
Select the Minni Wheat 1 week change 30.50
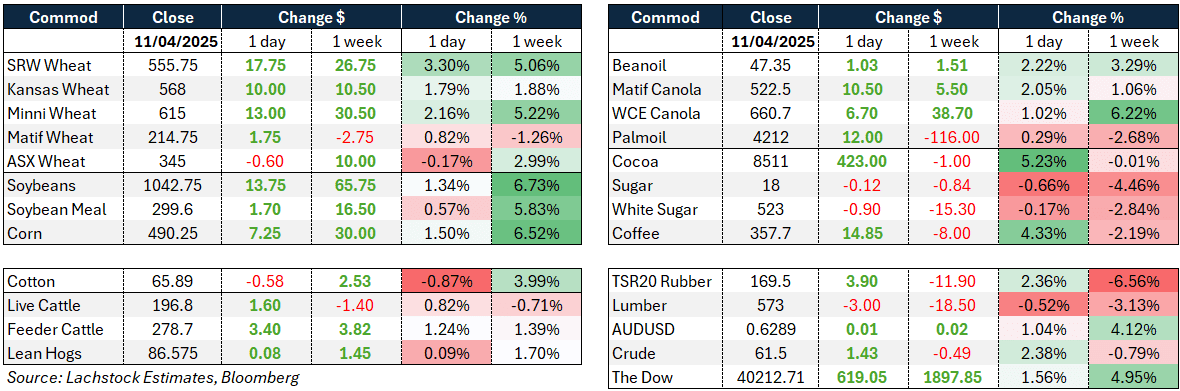356,114
